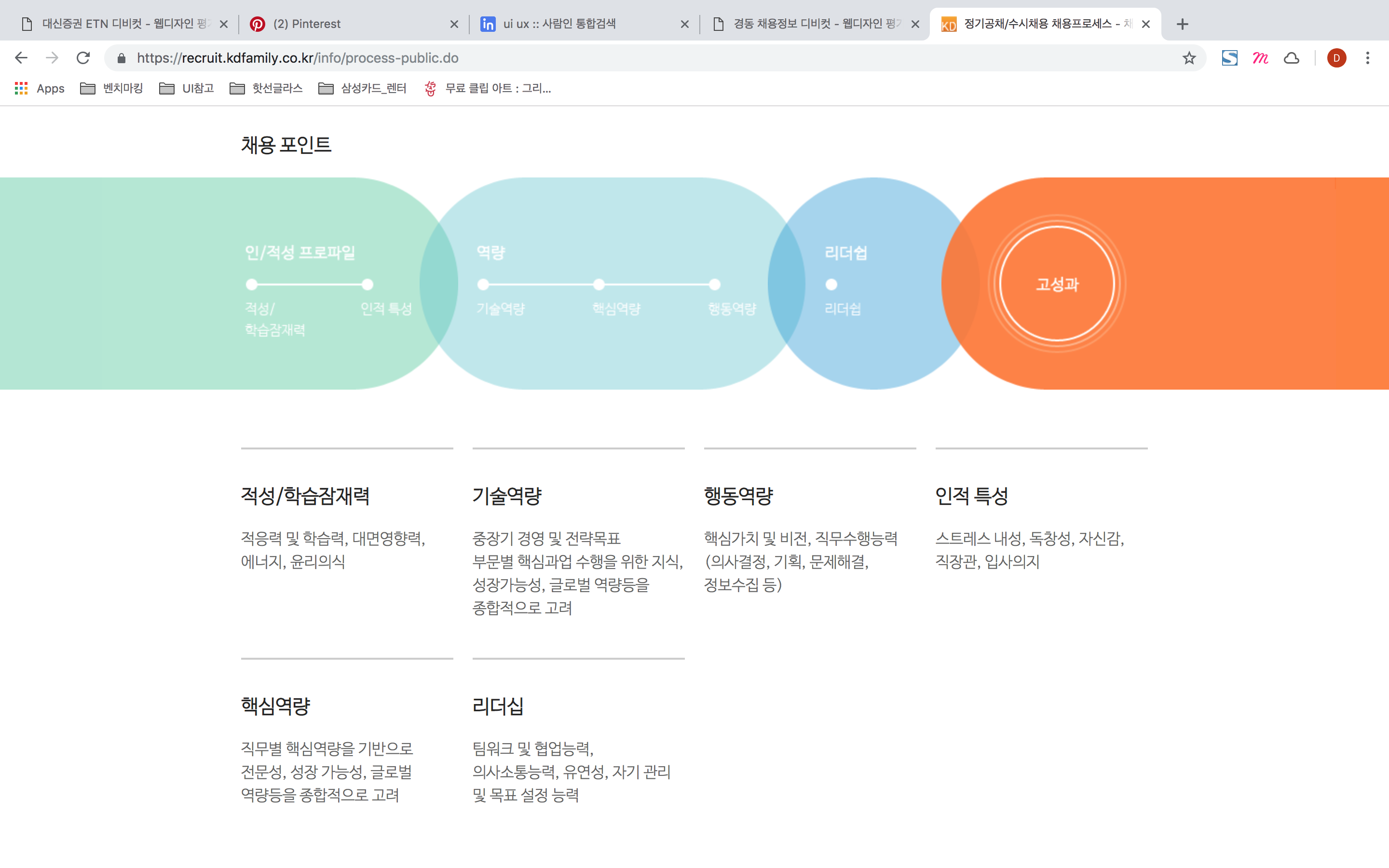Open the UI참고 bookmarks folder
This screenshot has width=1389, height=868.
coord(187,88)
